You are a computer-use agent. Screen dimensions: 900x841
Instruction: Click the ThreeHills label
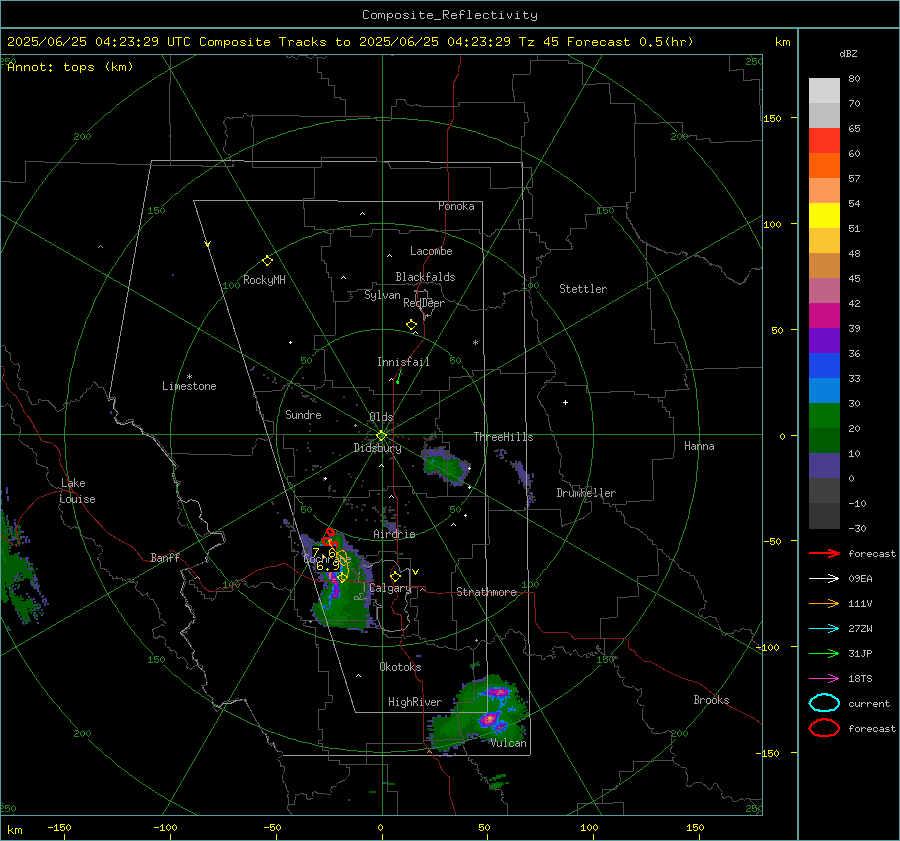pos(503,437)
